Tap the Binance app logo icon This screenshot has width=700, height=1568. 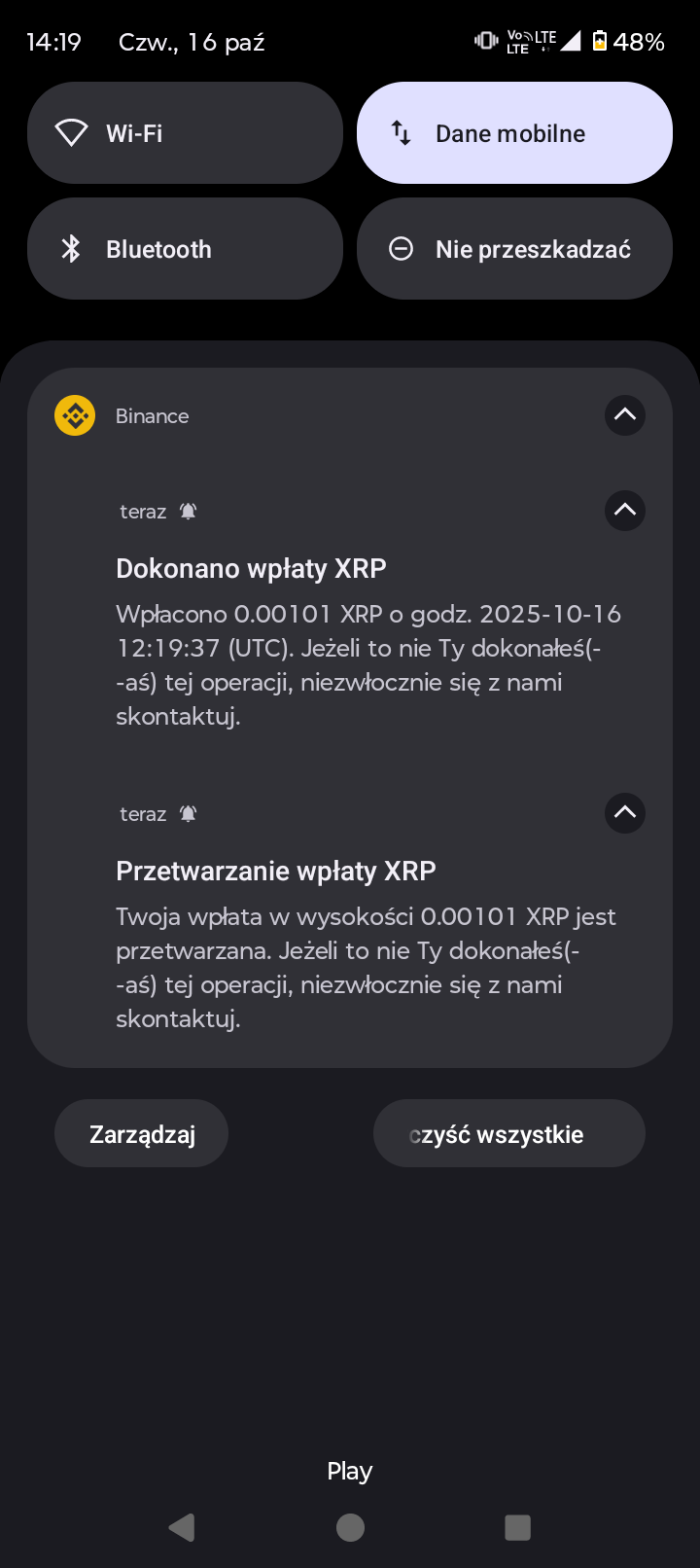[75, 415]
